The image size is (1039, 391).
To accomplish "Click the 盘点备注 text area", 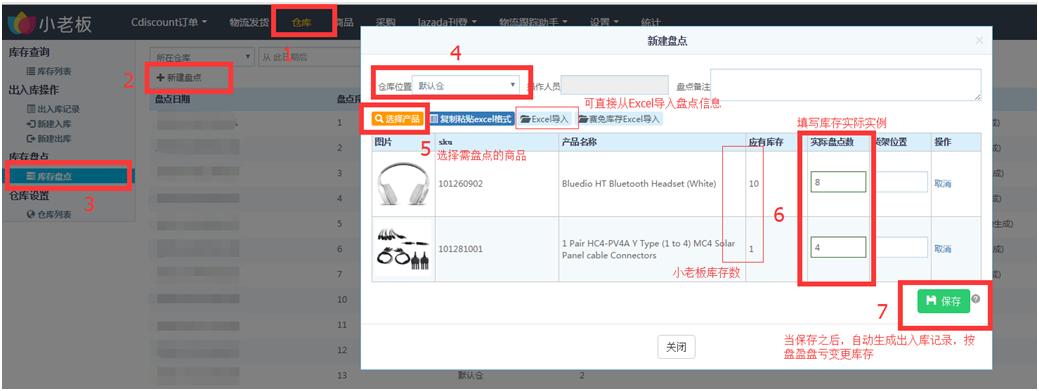I will [x=846, y=85].
